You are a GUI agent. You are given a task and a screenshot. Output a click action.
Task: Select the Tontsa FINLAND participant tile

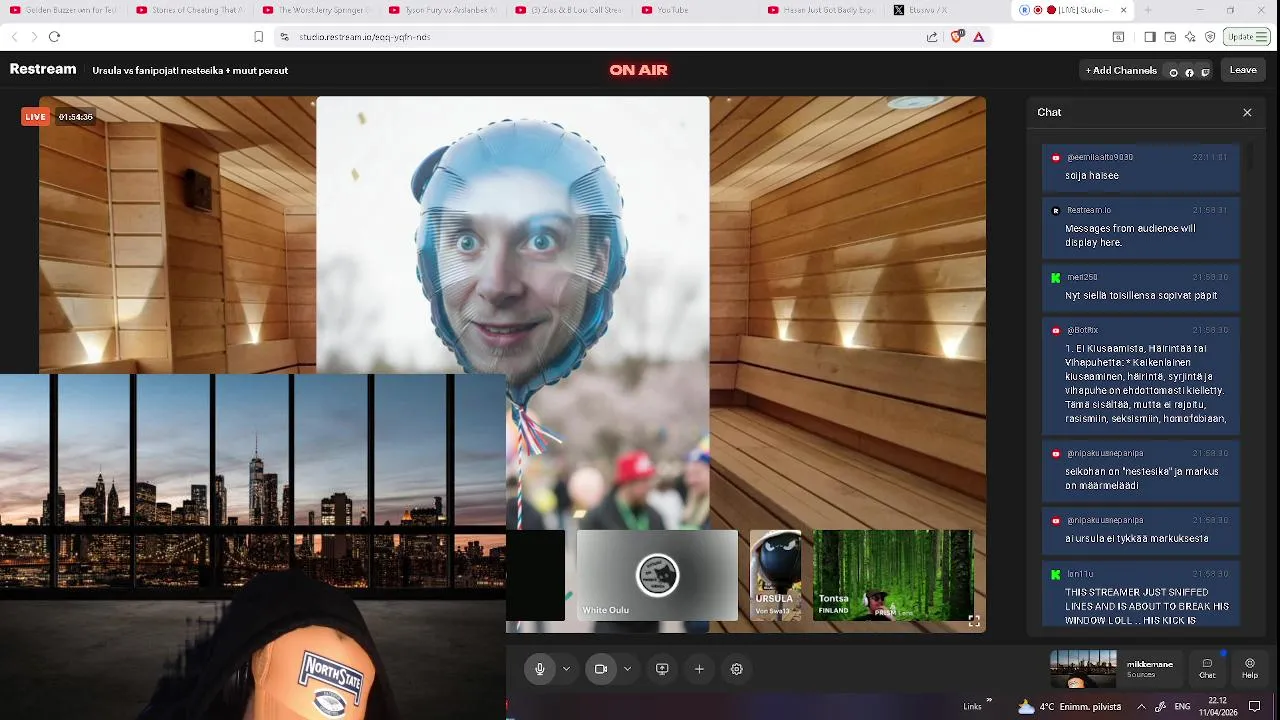(892, 575)
